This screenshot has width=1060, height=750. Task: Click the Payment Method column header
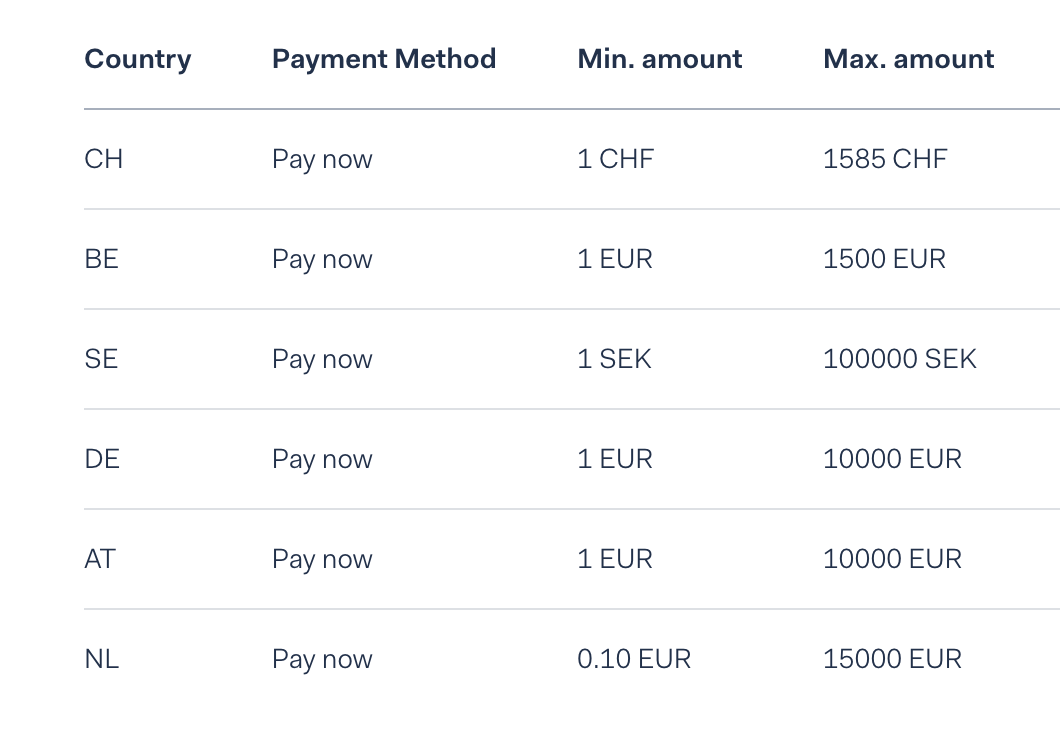(x=384, y=60)
